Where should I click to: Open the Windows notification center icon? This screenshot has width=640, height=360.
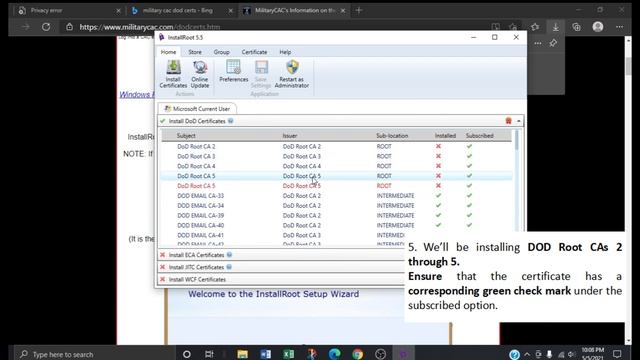(617, 354)
